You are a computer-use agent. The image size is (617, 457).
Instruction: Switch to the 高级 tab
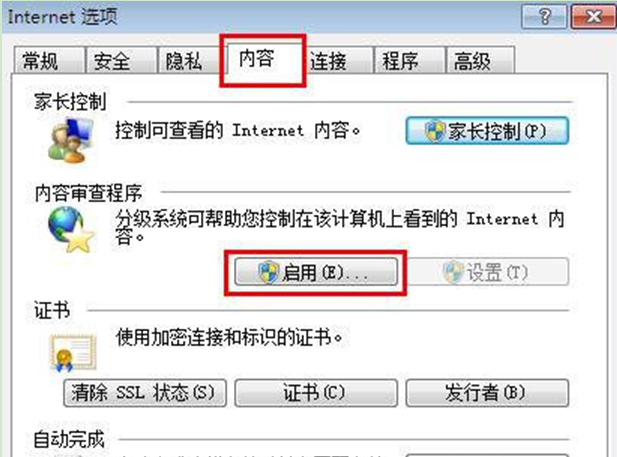point(480,60)
